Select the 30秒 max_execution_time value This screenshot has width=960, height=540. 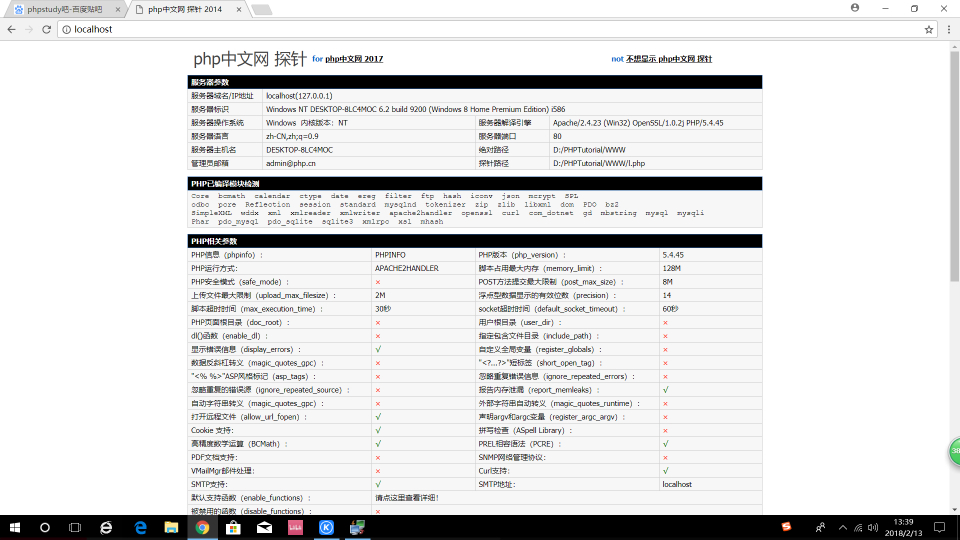tap(383, 309)
